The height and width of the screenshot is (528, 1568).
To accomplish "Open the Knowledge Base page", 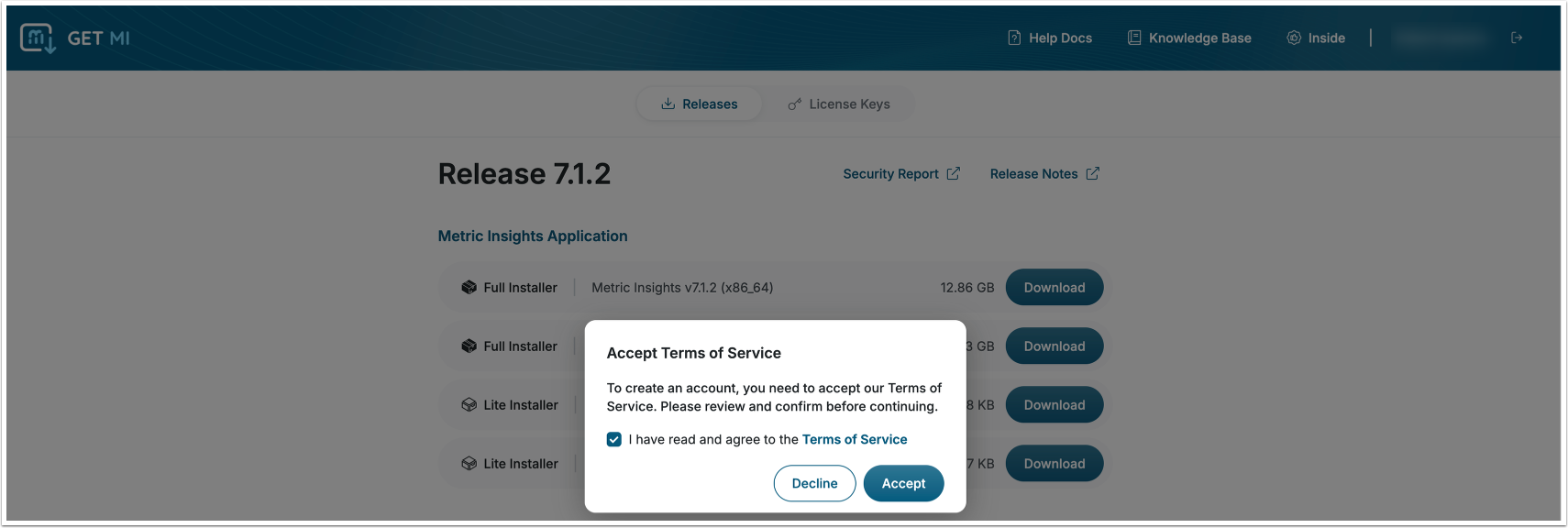I will click(x=1189, y=38).
